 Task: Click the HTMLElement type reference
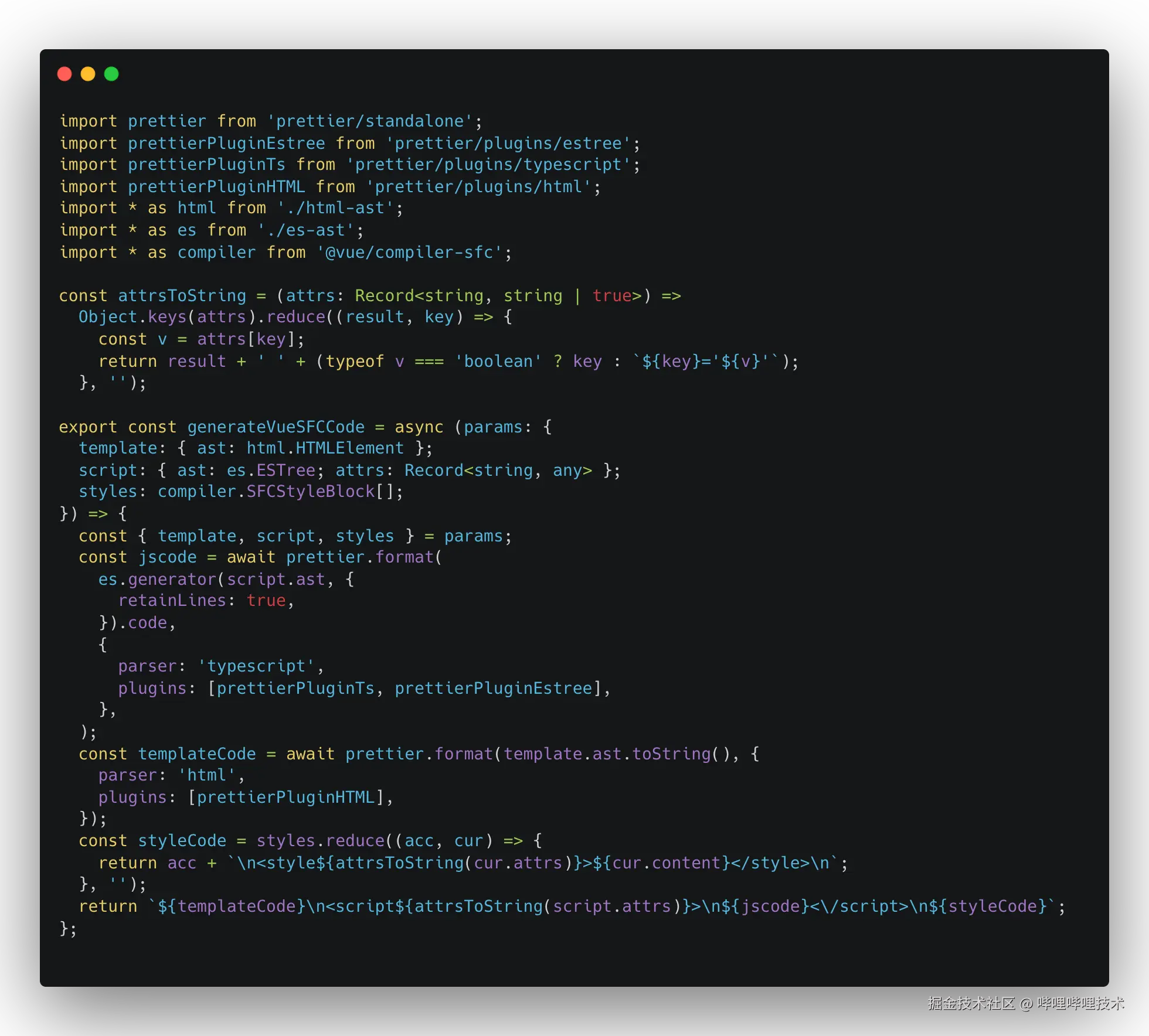[x=349, y=448]
